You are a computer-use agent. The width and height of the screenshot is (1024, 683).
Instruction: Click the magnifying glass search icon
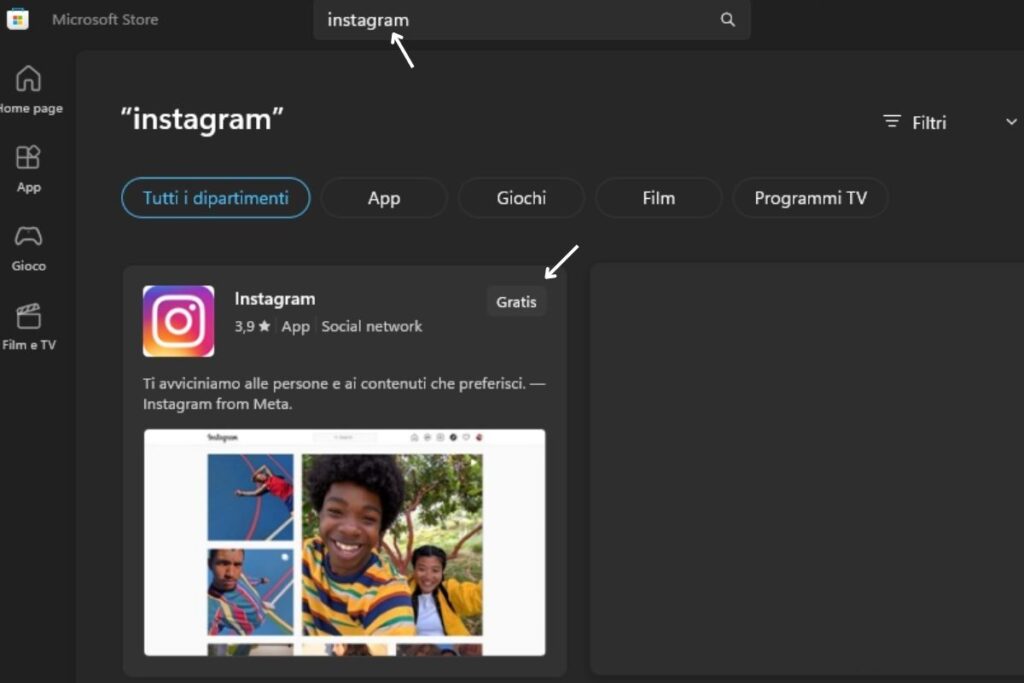point(728,20)
